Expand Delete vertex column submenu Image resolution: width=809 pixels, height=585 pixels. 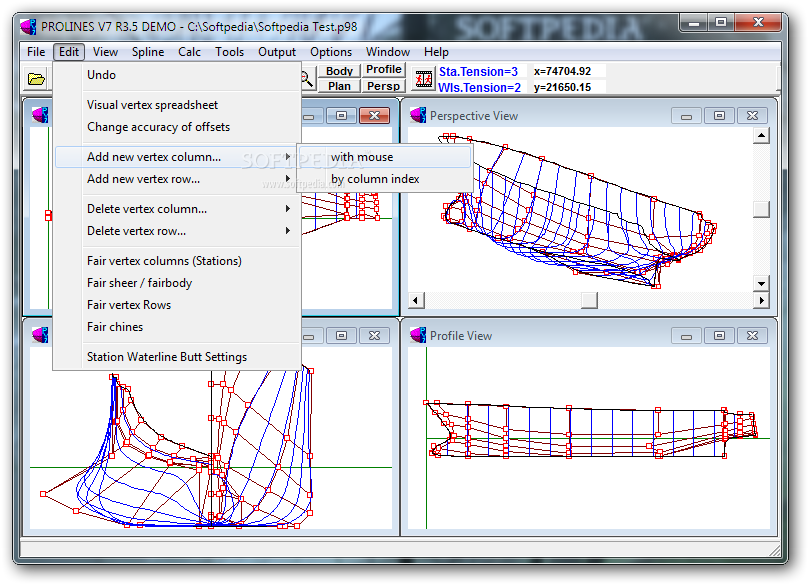(177, 209)
